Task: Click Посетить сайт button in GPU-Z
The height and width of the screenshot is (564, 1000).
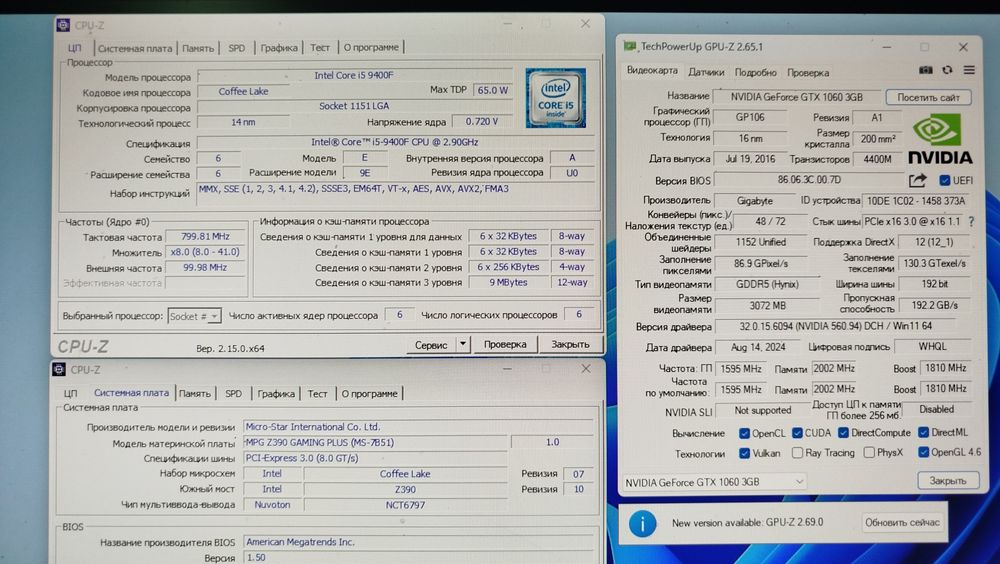Action: pyautogui.click(x=928, y=98)
